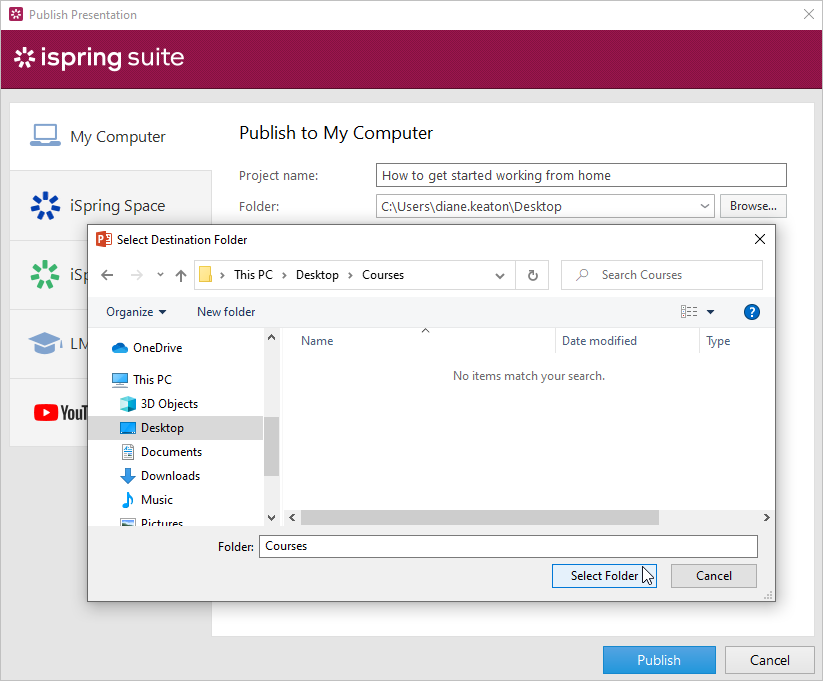This screenshot has height=681, width=823.
Task: Select Desktop in the navigation tree
Action: 176,428
